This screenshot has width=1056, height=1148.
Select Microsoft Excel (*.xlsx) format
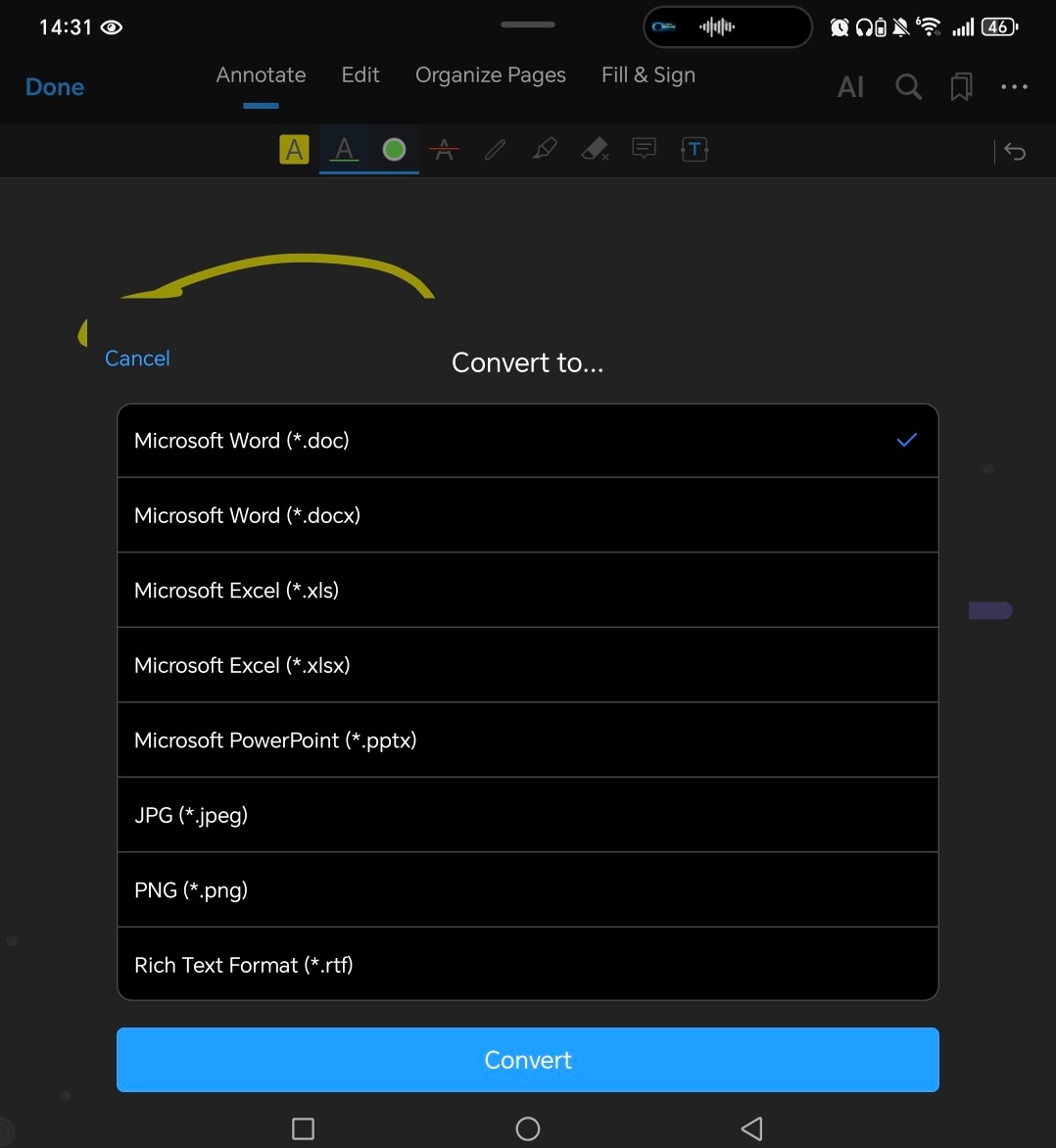pos(527,665)
